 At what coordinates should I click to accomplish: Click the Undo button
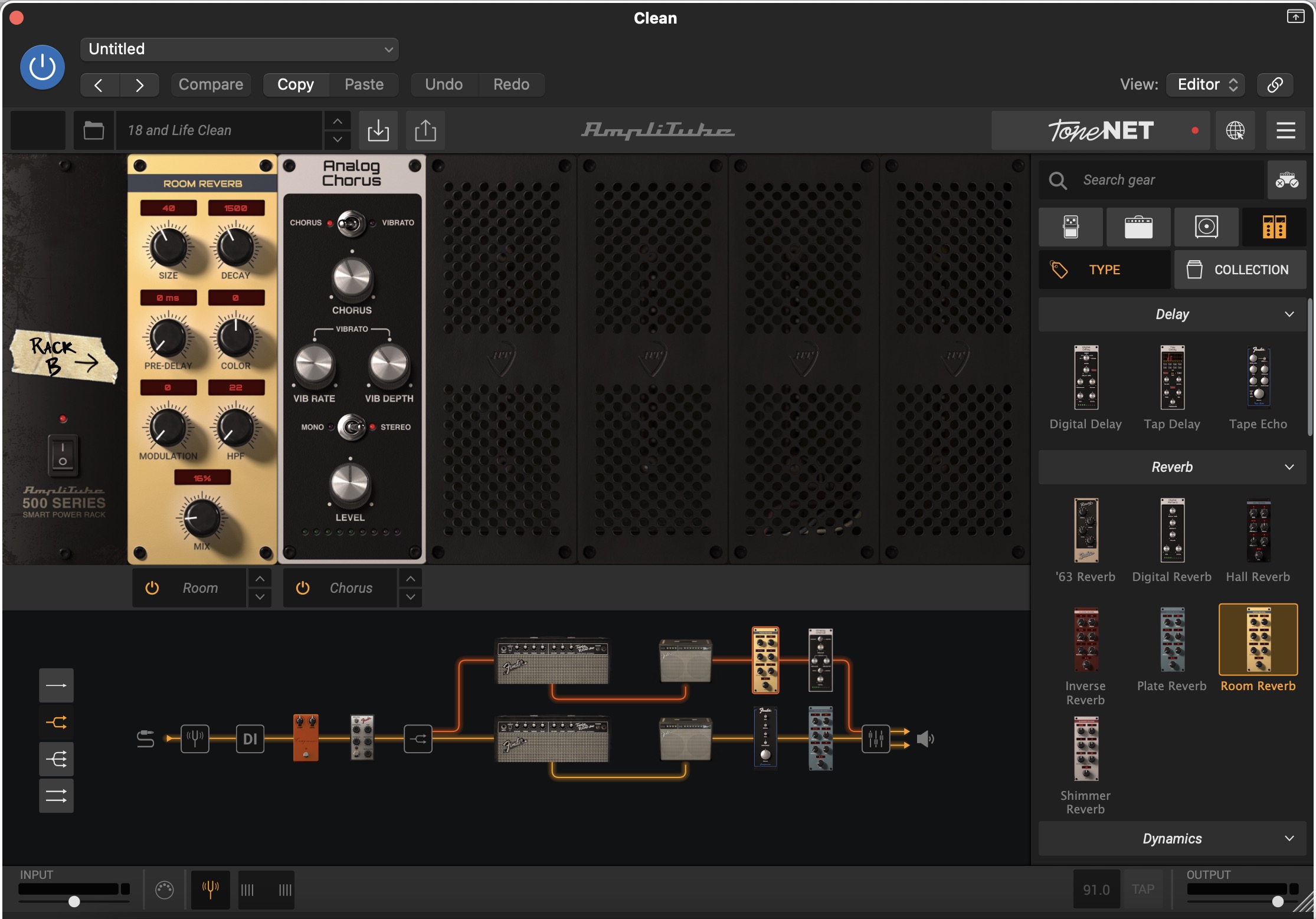click(x=444, y=85)
